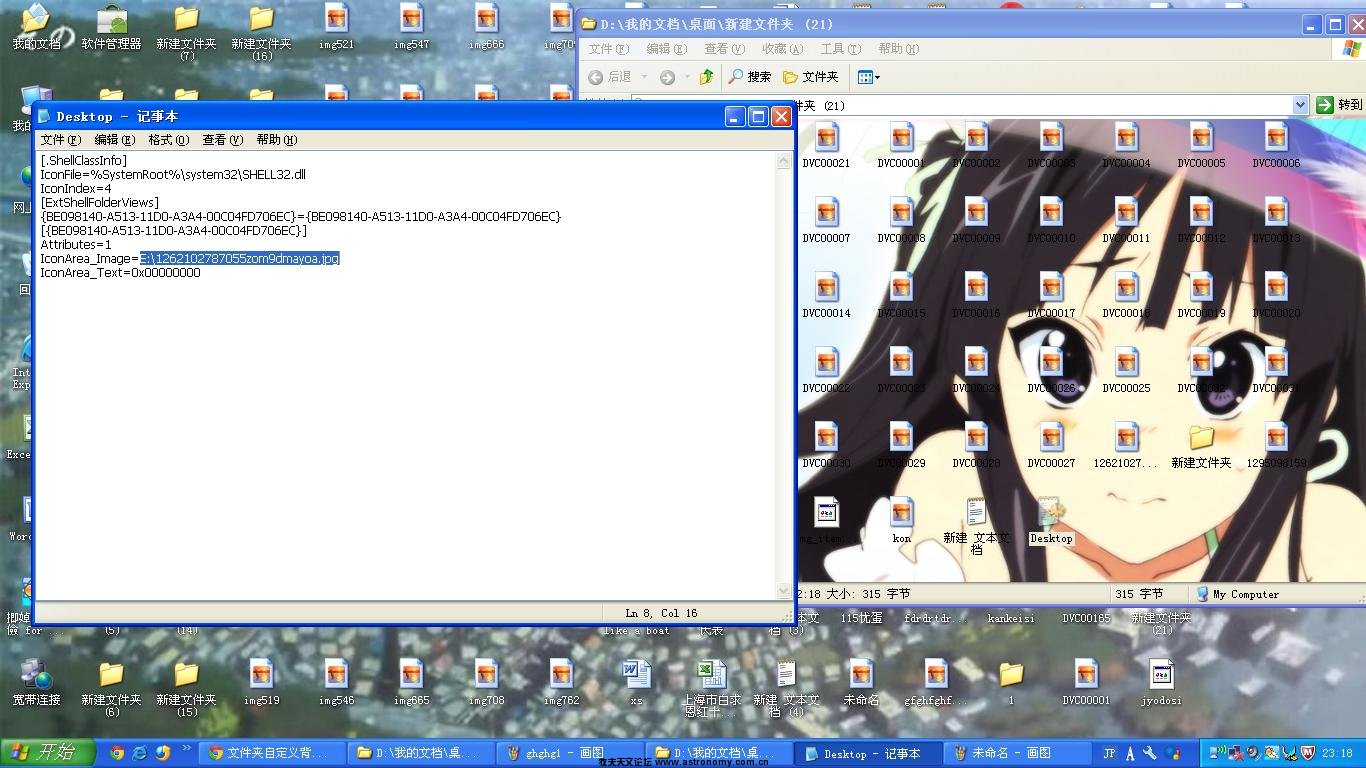1366x768 pixels.
Task: Select the 新建文件夹 folder in Explorer window
Action: 1201,446
